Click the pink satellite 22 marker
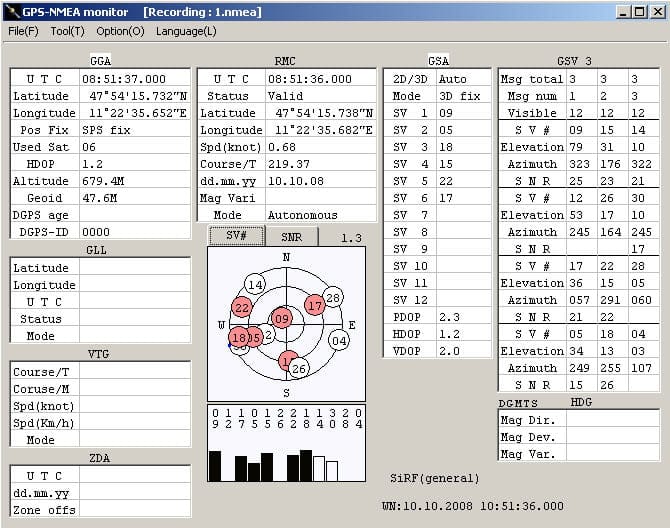Image resolution: width=670 pixels, height=528 pixels. (x=242, y=307)
